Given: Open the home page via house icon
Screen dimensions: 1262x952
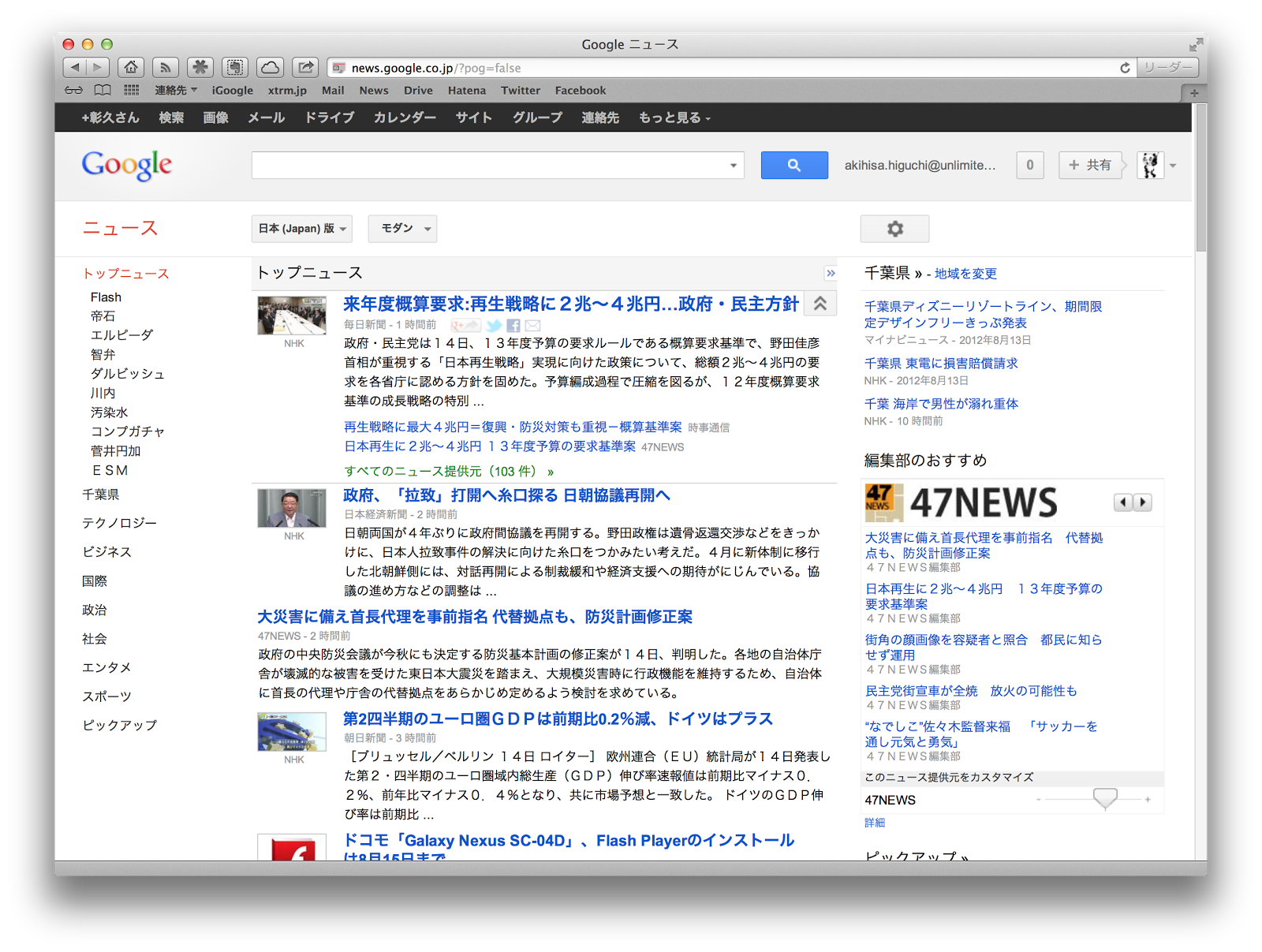Looking at the screenshot, I should (131, 68).
